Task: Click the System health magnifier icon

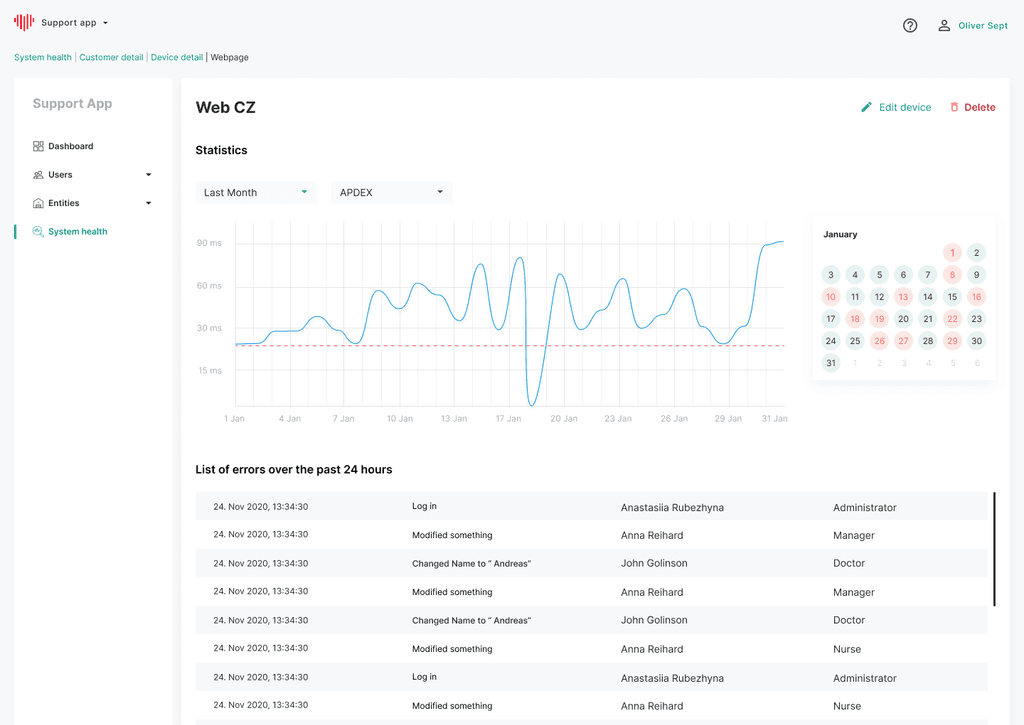Action: [x=38, y=231]
